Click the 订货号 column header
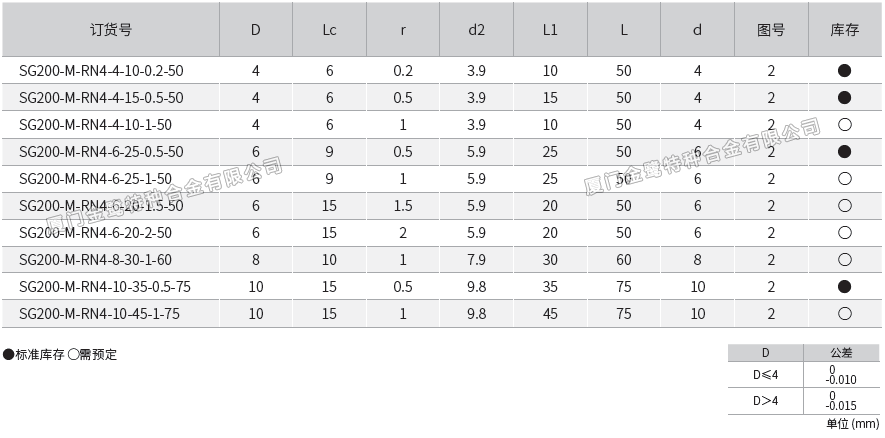Image resolution: width=885 pixels, height=438 pixels. coord(111,30)
